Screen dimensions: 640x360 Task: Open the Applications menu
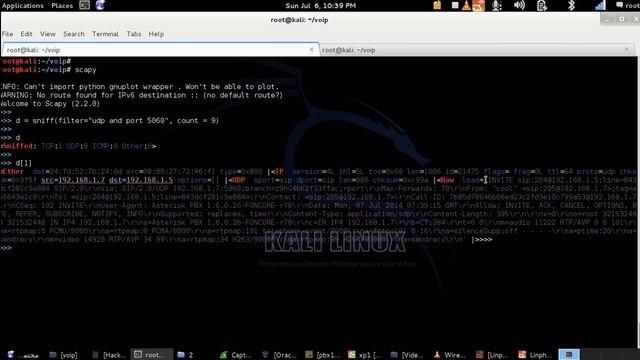[23, 6]
